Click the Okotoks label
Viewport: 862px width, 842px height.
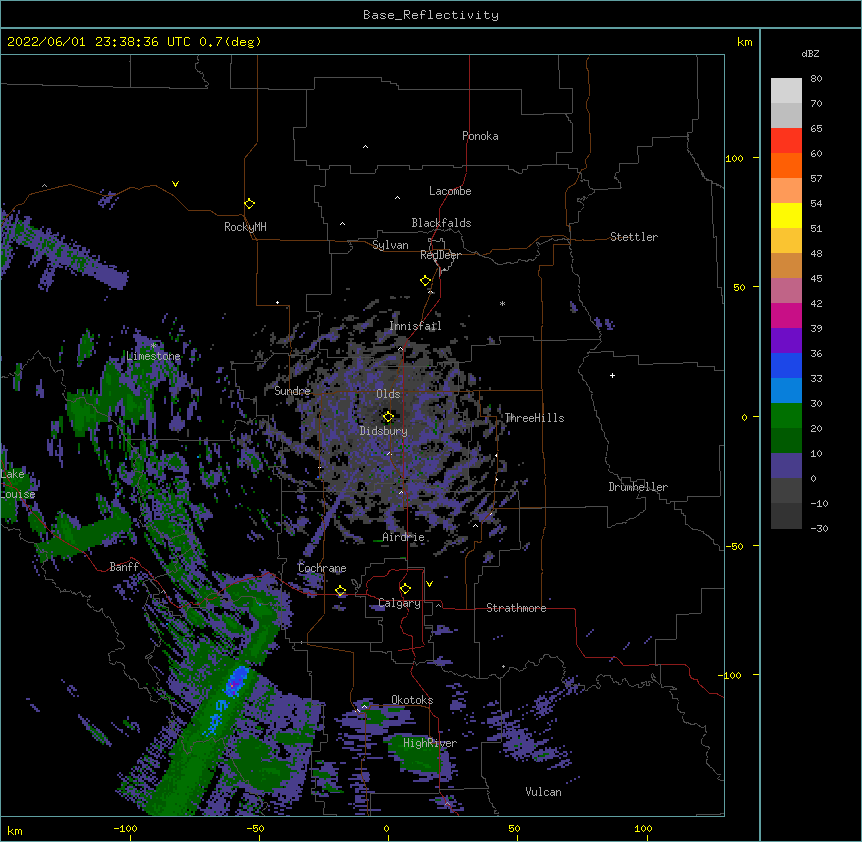412,700
